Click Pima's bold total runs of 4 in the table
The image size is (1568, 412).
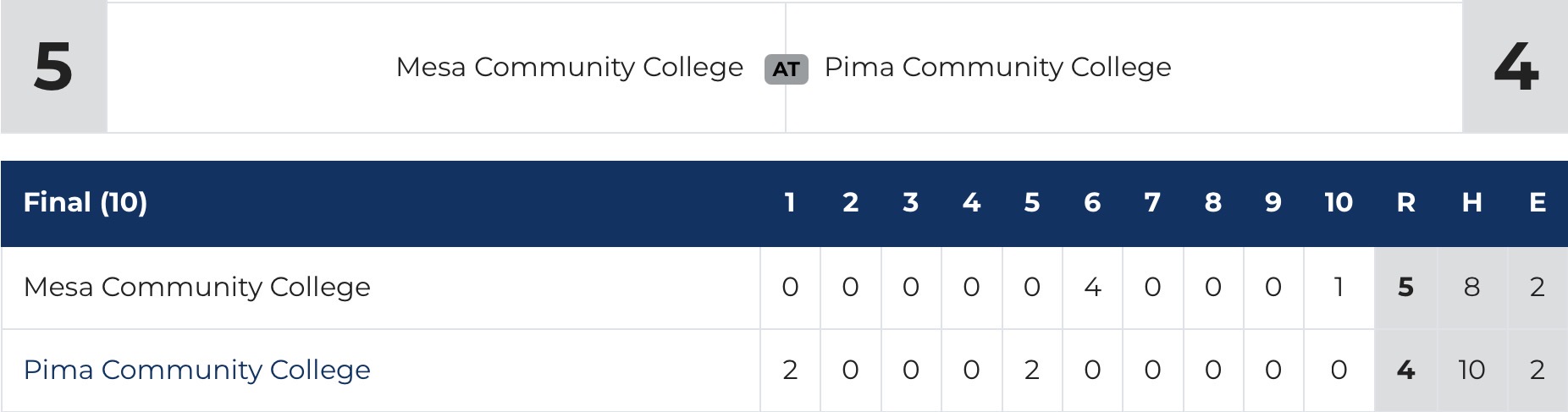coord(1405,370)
